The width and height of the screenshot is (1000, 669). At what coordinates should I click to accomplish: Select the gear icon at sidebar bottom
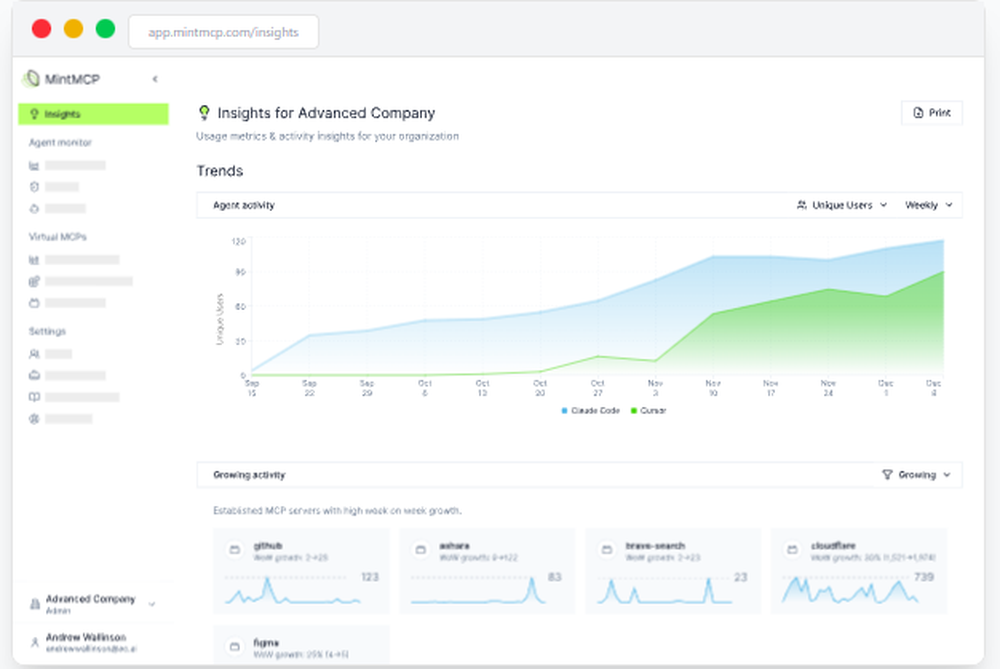(x=36, y=418)
